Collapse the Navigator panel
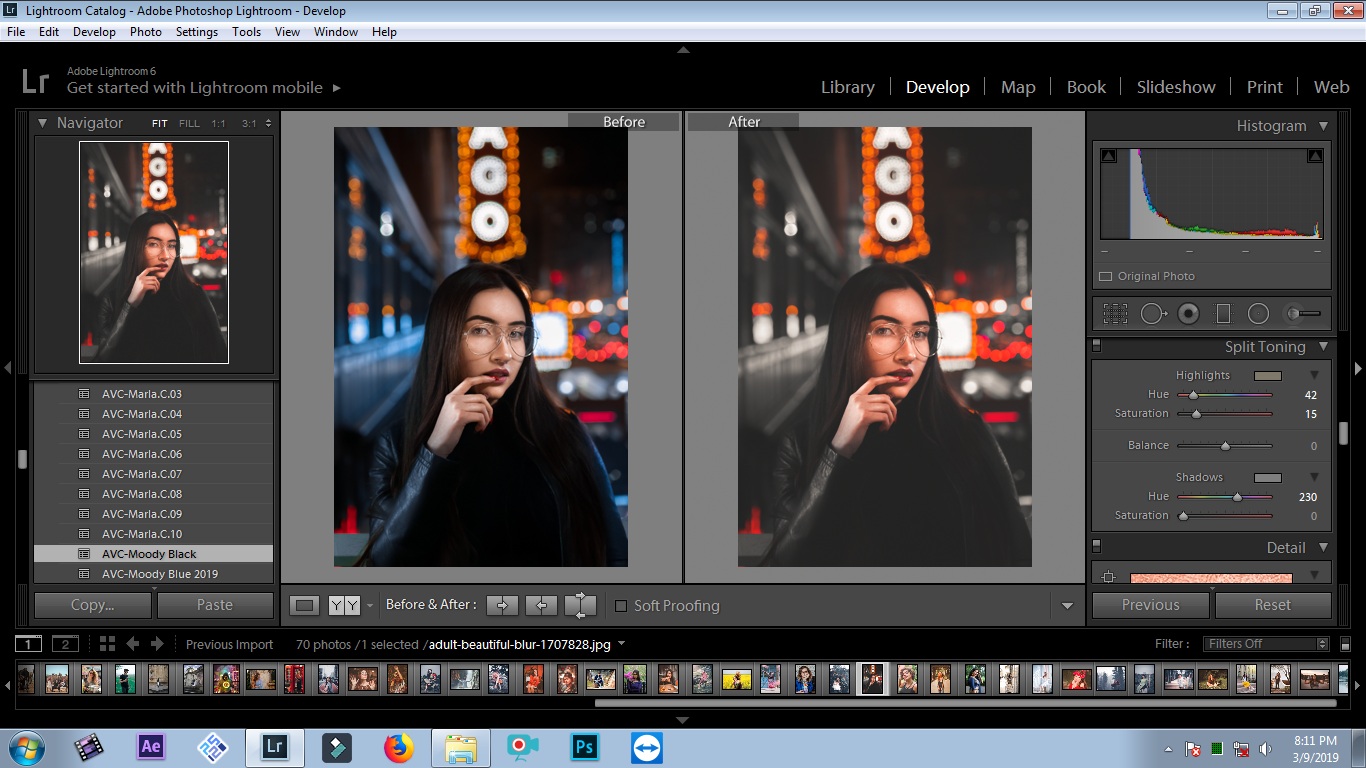The width and height of the screenshot is (1366, 768). coord(43,123)
